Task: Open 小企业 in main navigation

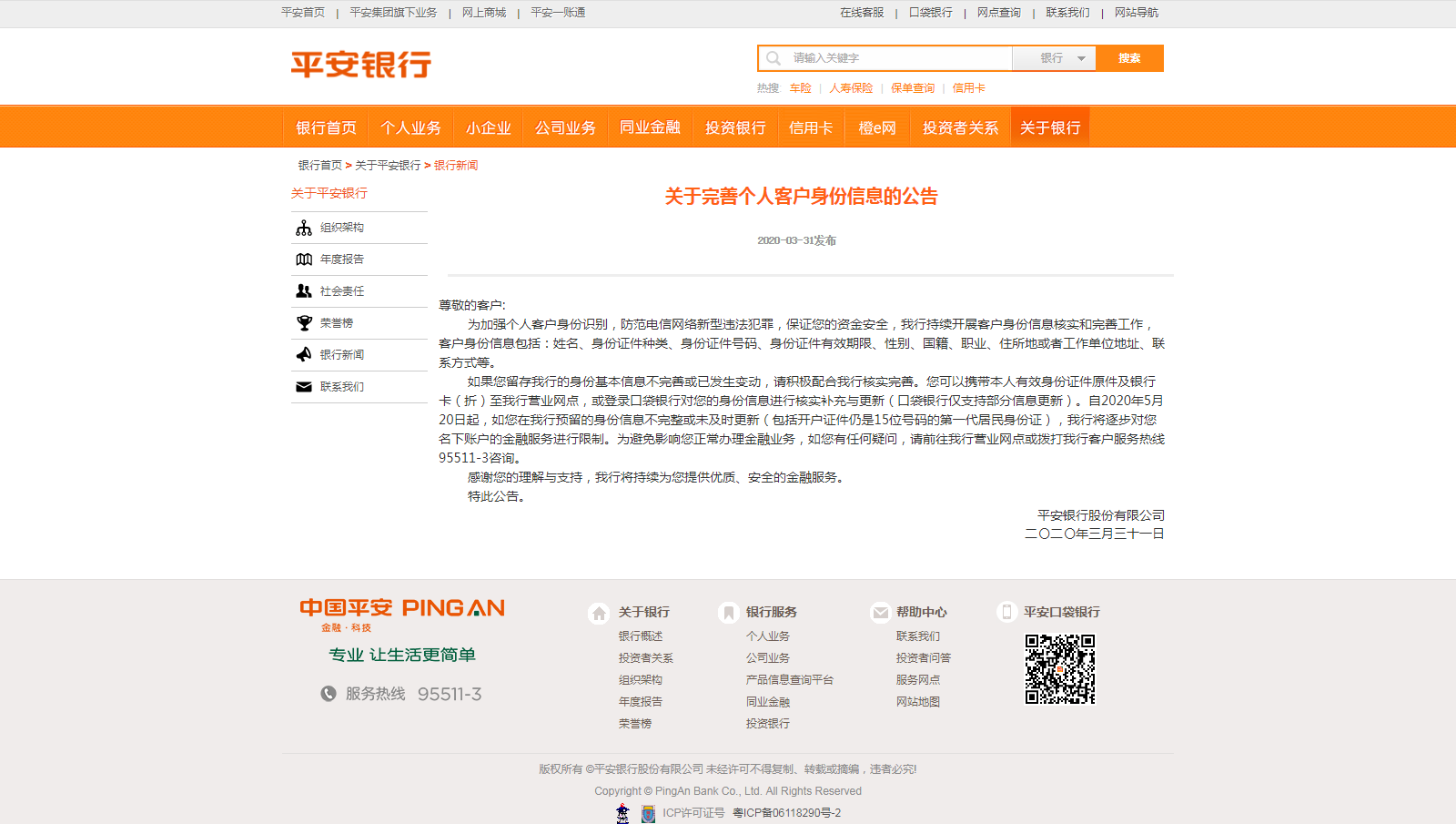Action: (489, 127)
